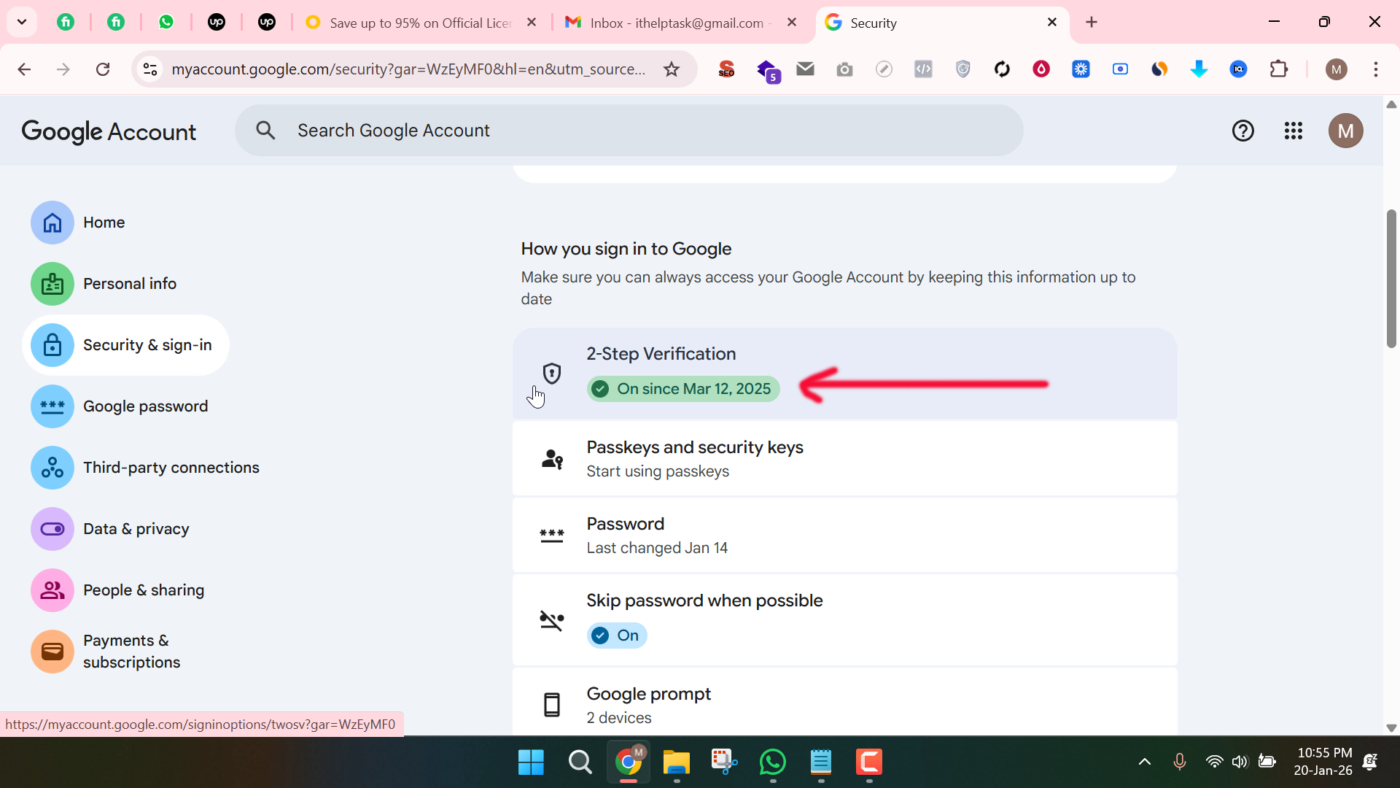1400x788 pixels.
Task: Open the Extensions puzzle piece icon
Action: (x=1279, y=69)
